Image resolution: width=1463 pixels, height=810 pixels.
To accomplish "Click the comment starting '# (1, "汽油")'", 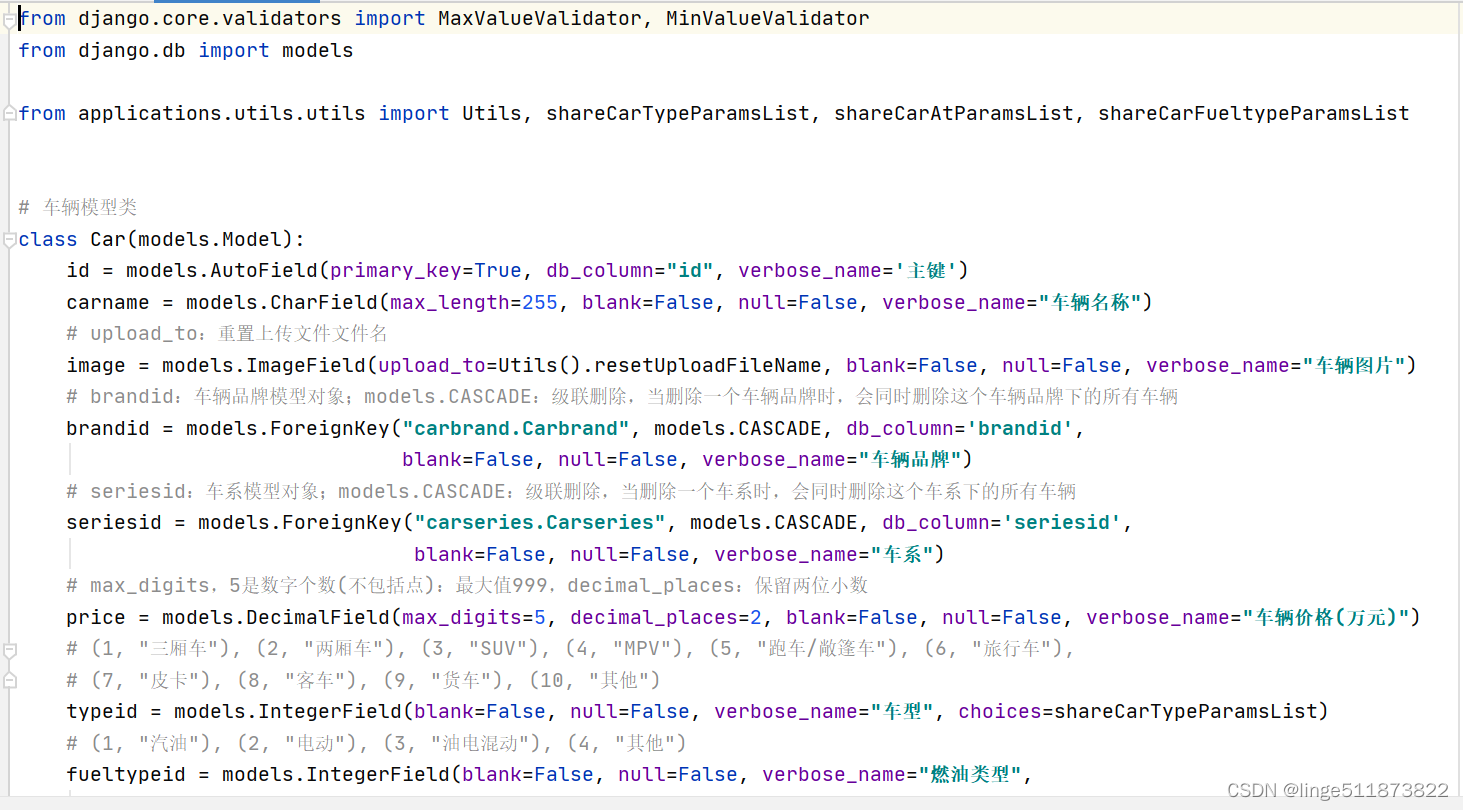I will (x=376, y=743).
